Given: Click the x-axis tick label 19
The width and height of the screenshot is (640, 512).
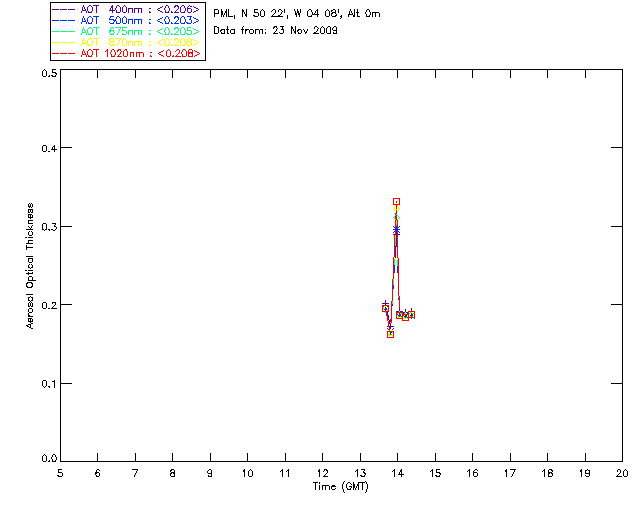Looking at the screenshot, I should (x=585, y=473).
